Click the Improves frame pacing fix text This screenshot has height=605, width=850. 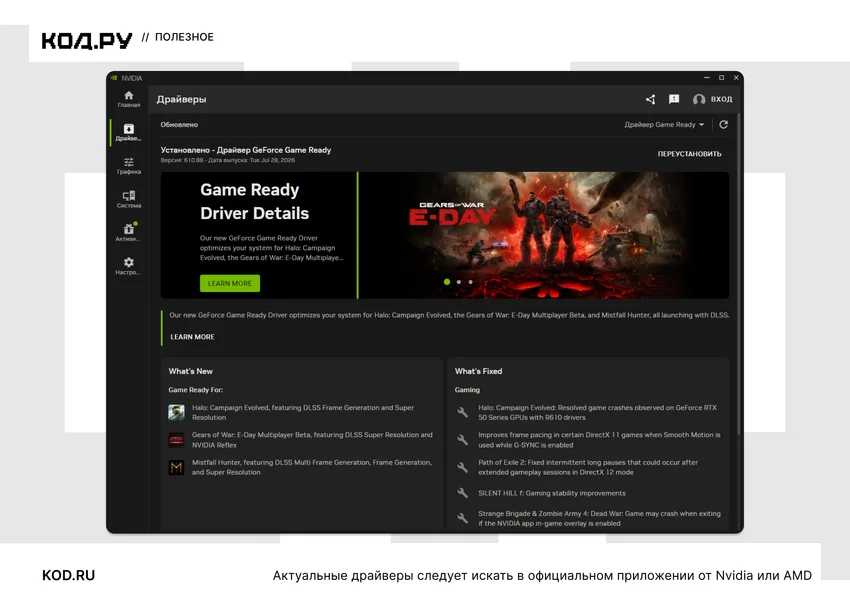(x=599, y=440)
